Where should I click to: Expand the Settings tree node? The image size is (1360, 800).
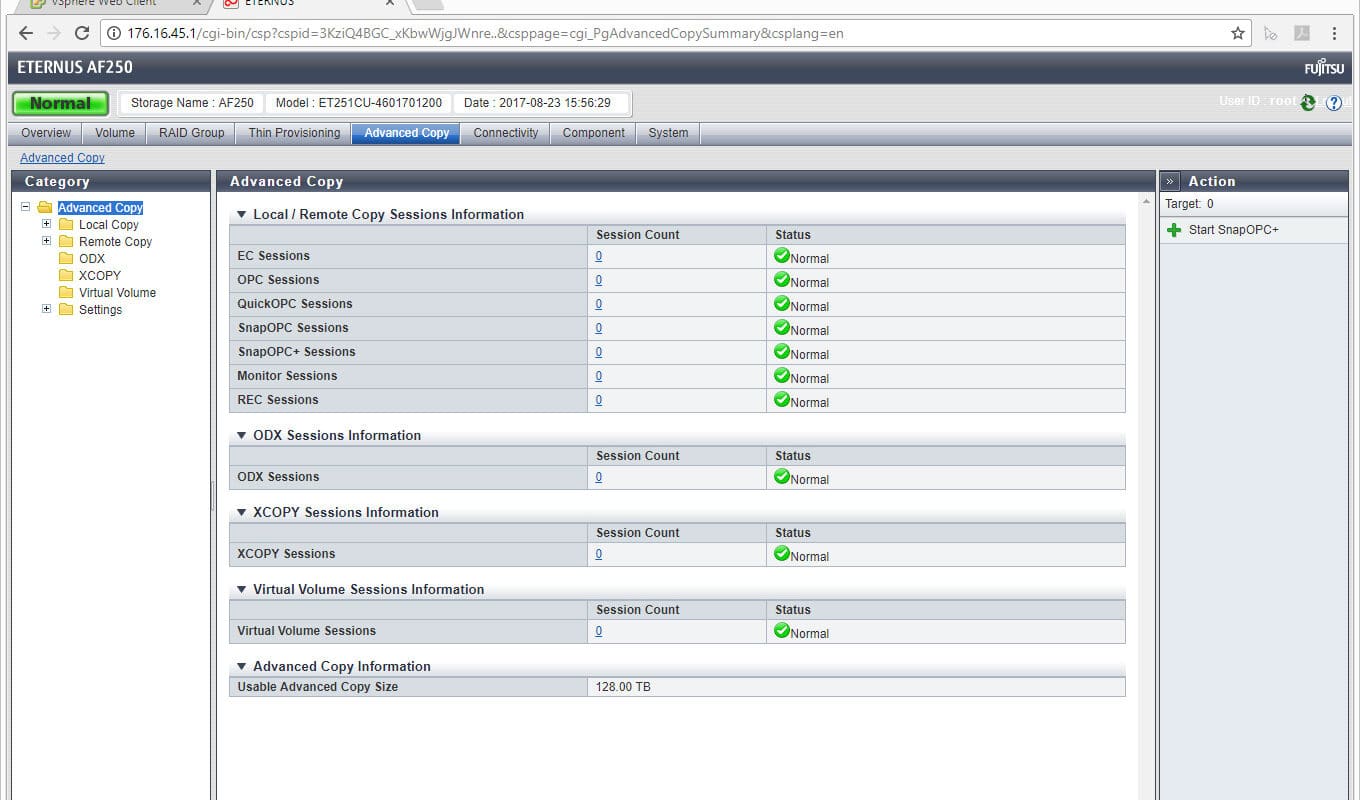[x=46, y=309]
